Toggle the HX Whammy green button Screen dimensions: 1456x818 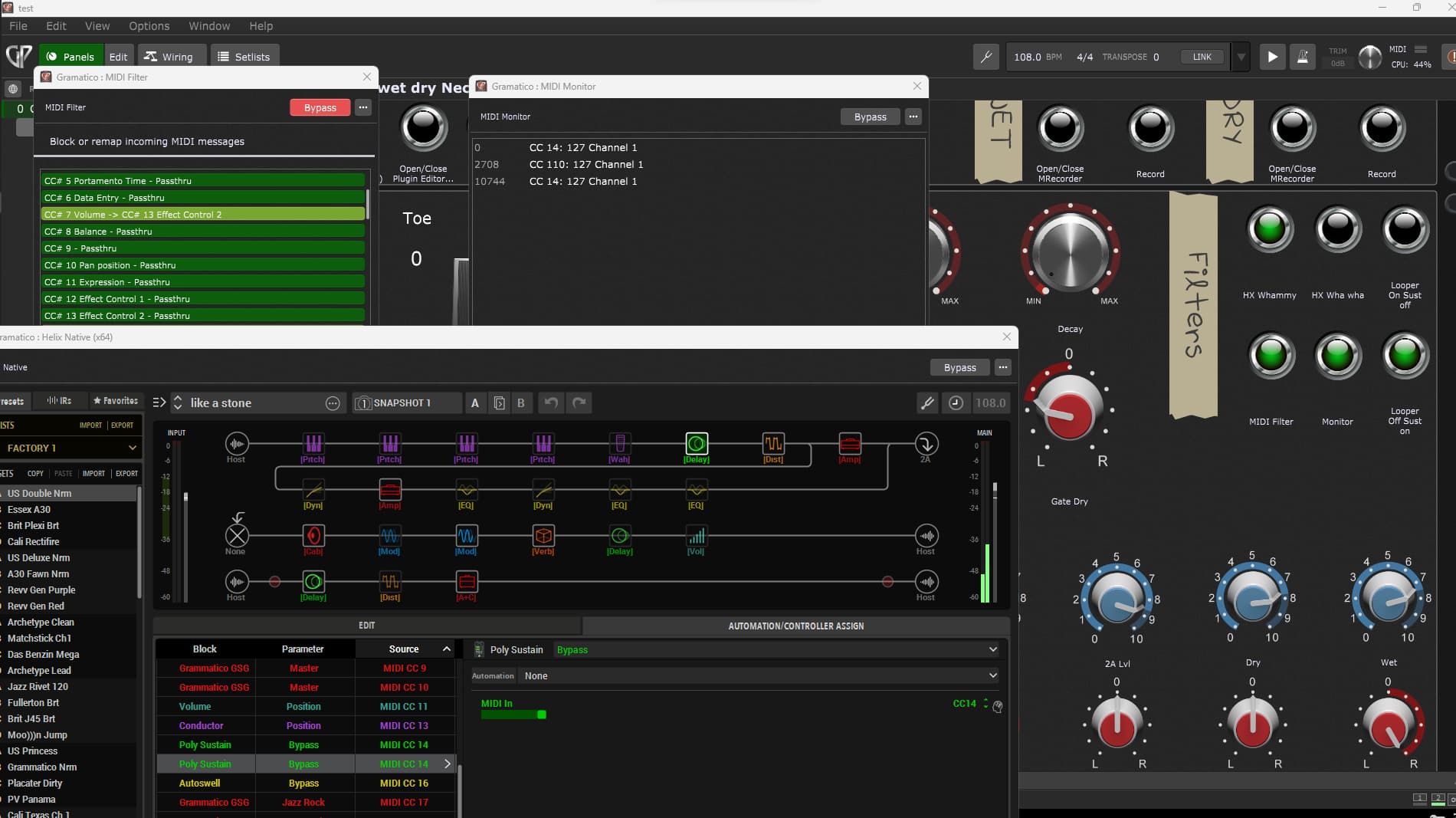click(1270, 230)
